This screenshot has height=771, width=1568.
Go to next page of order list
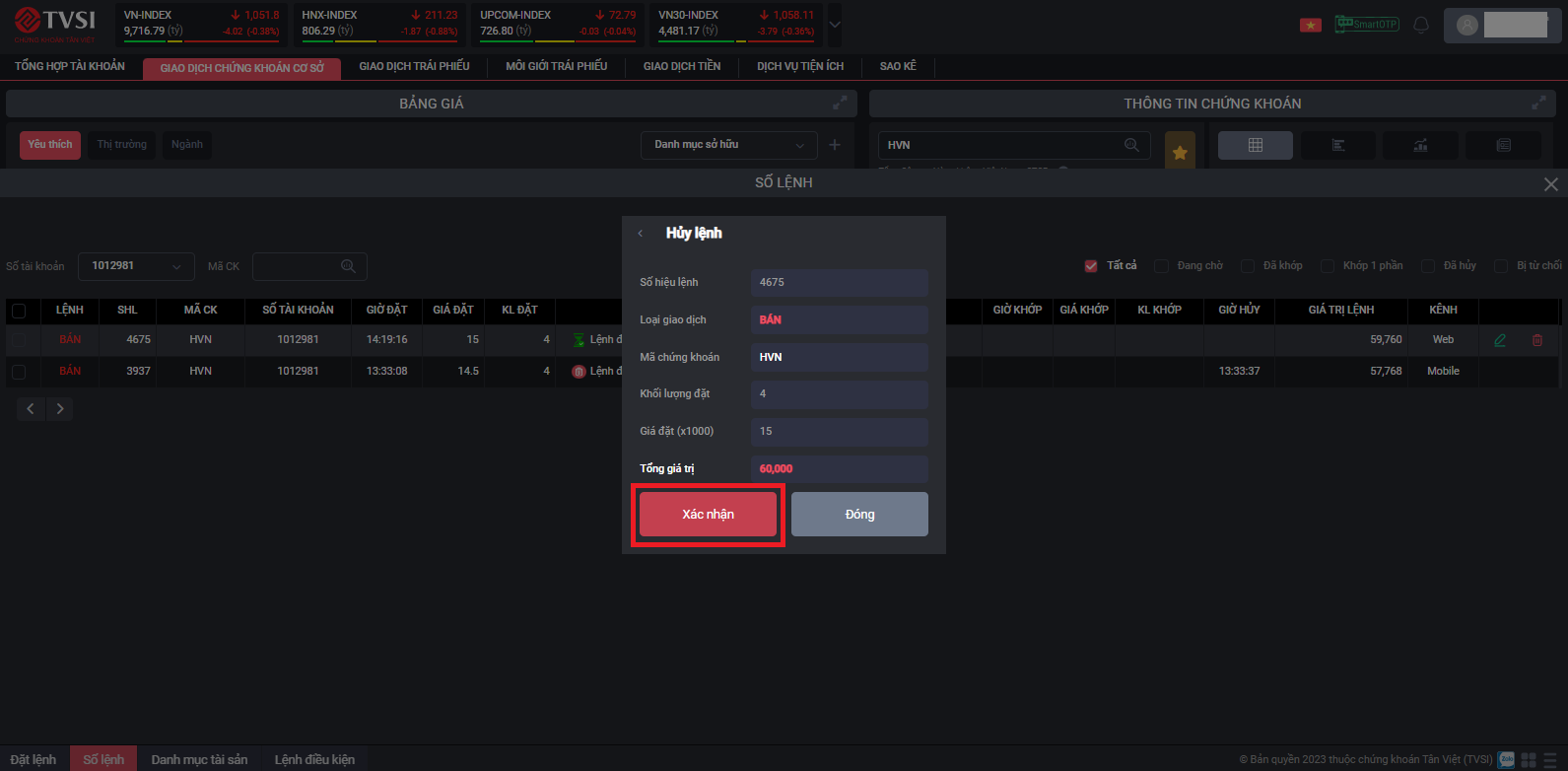click(x=60, y=409)
